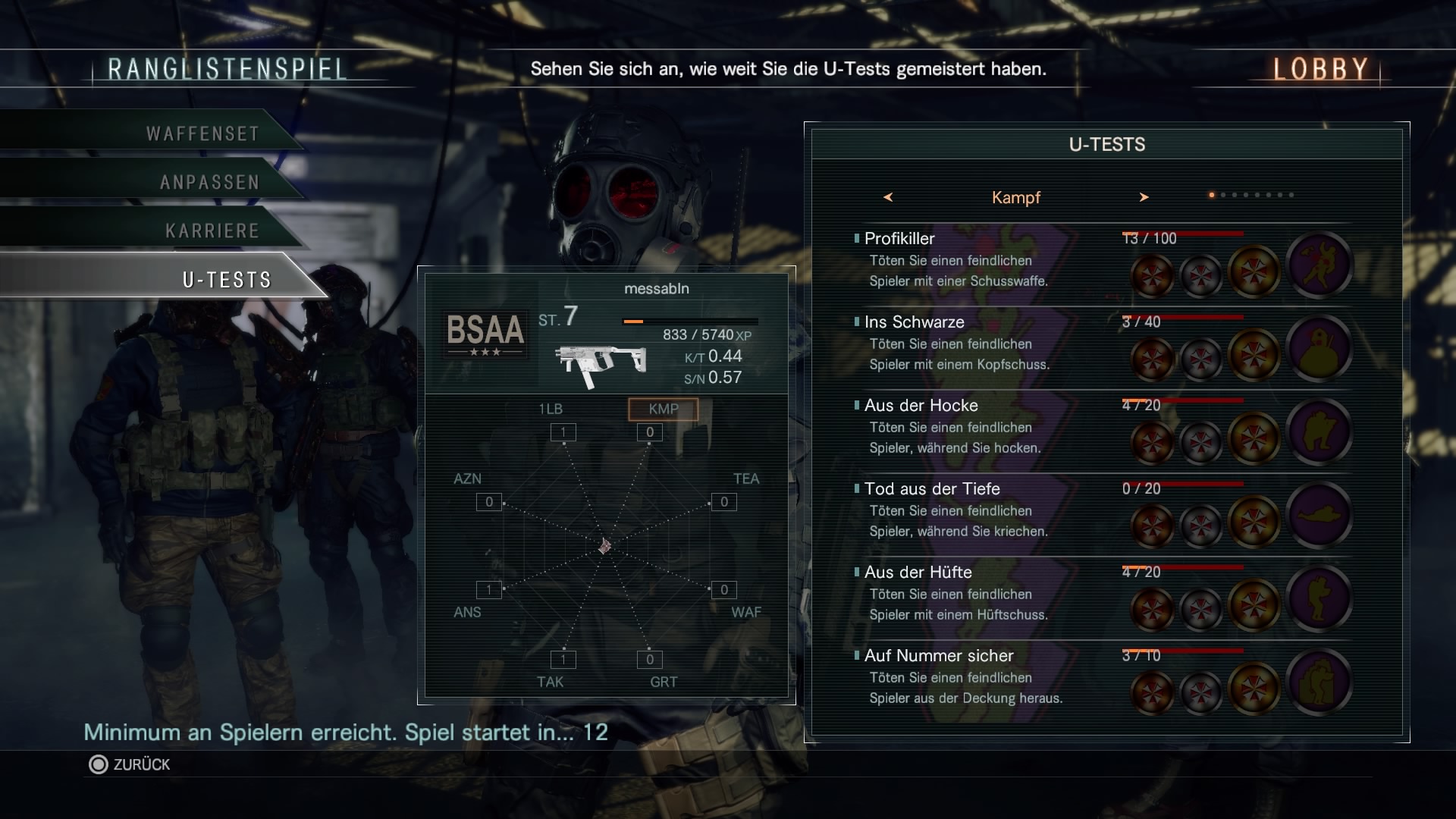Click the Profikiller purple gunner badge icon
Viewport: 1456px width, 819px height.
click(x=1319, y=265)
